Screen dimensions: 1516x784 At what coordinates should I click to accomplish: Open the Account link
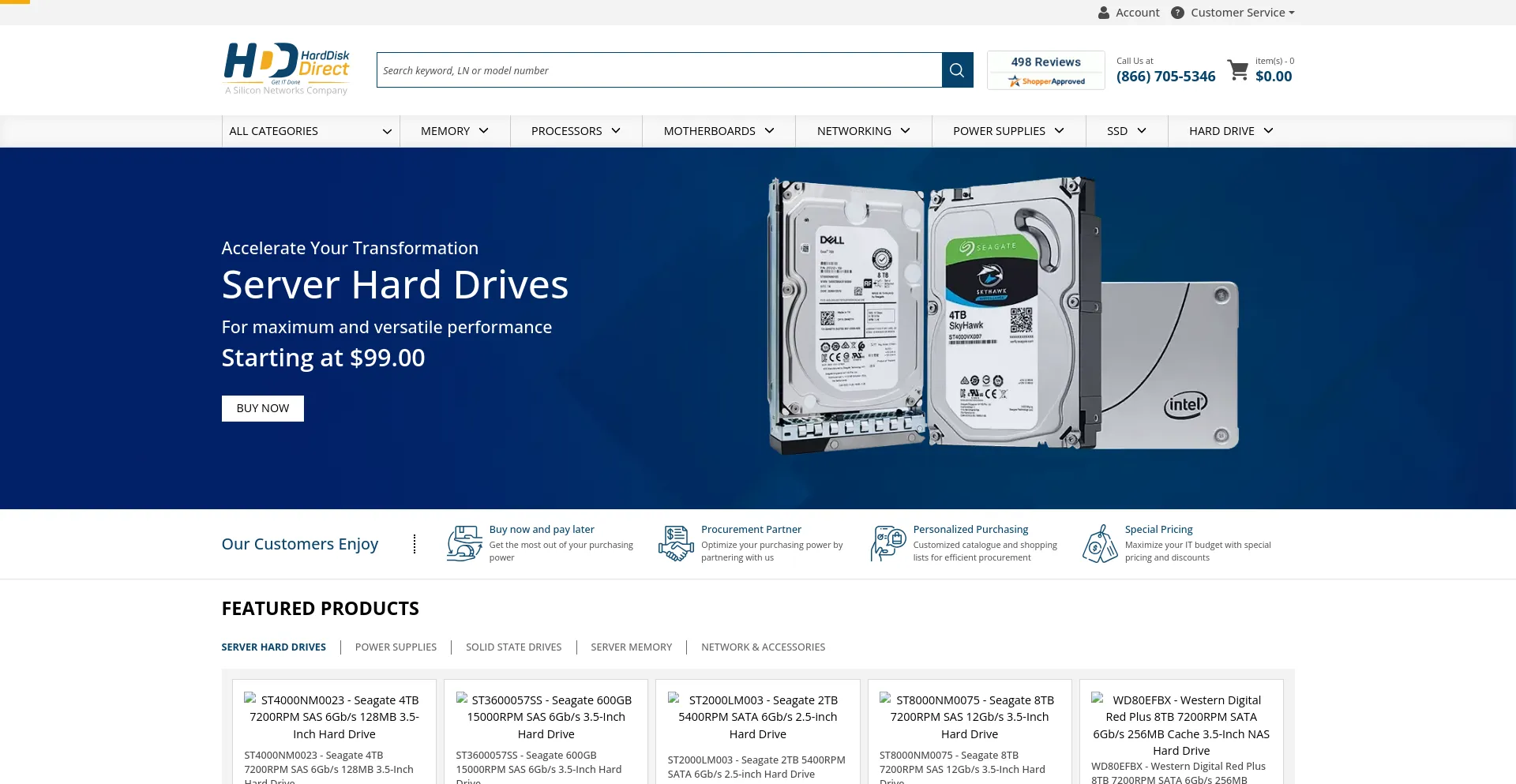pyautogui.click(x=1137, y=13)
